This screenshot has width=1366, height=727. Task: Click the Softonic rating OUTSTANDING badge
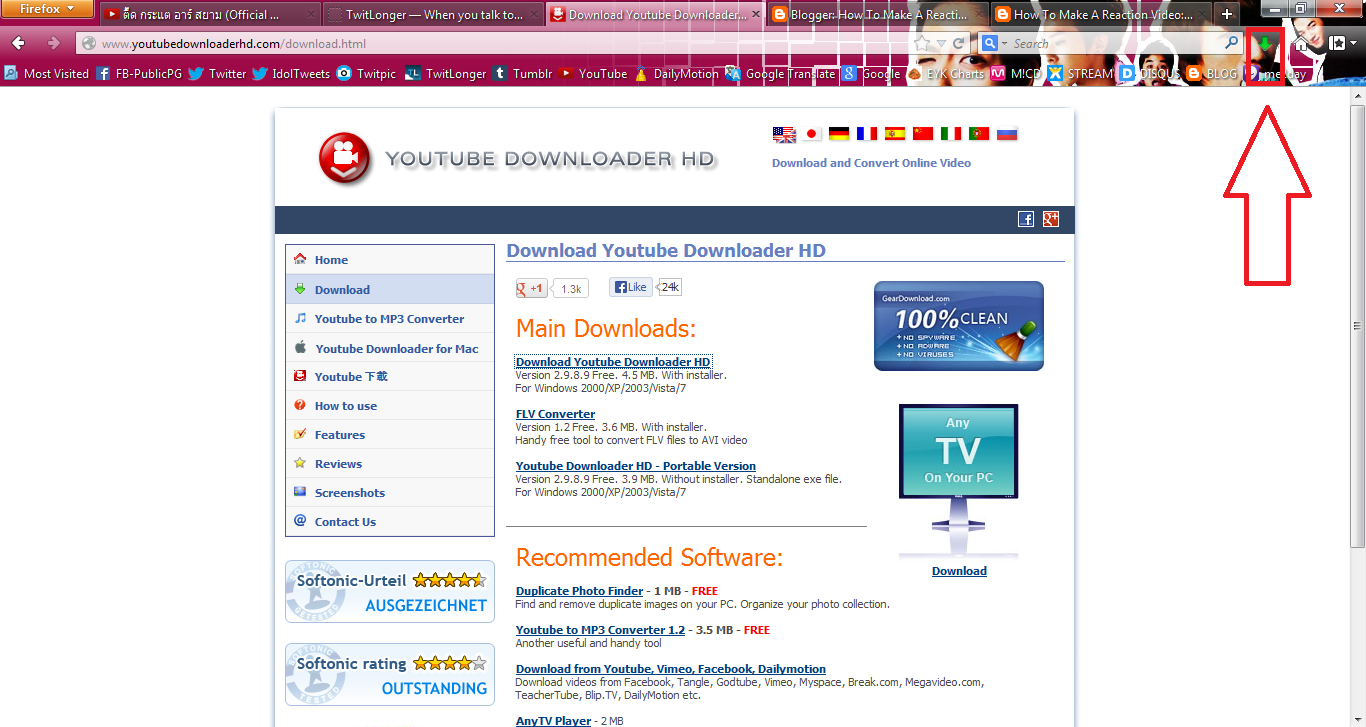[x=390, y=674]
